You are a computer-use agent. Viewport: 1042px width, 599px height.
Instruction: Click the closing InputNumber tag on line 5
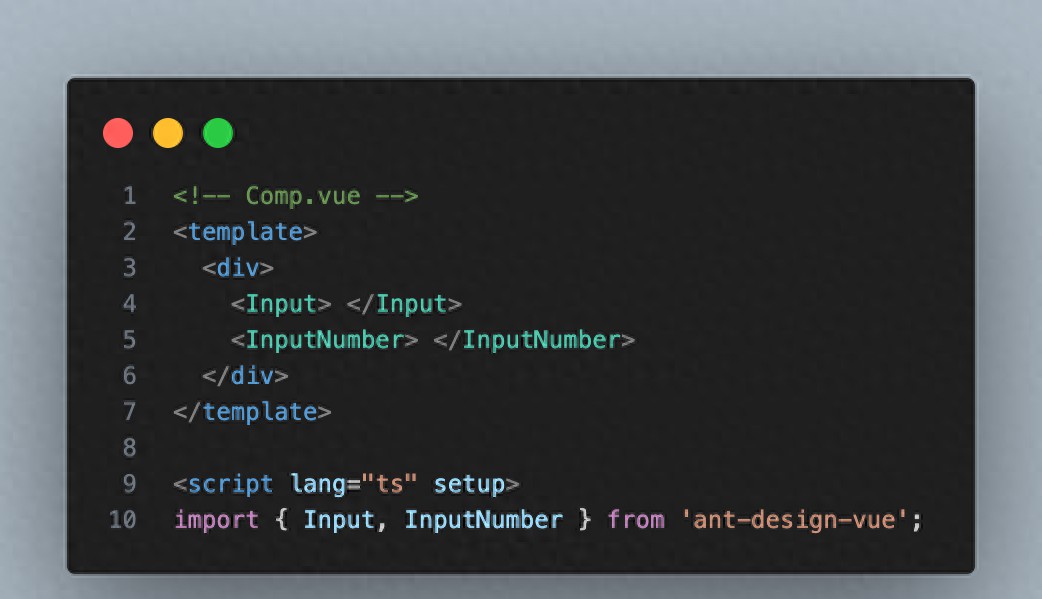click(x=534, y=340)
